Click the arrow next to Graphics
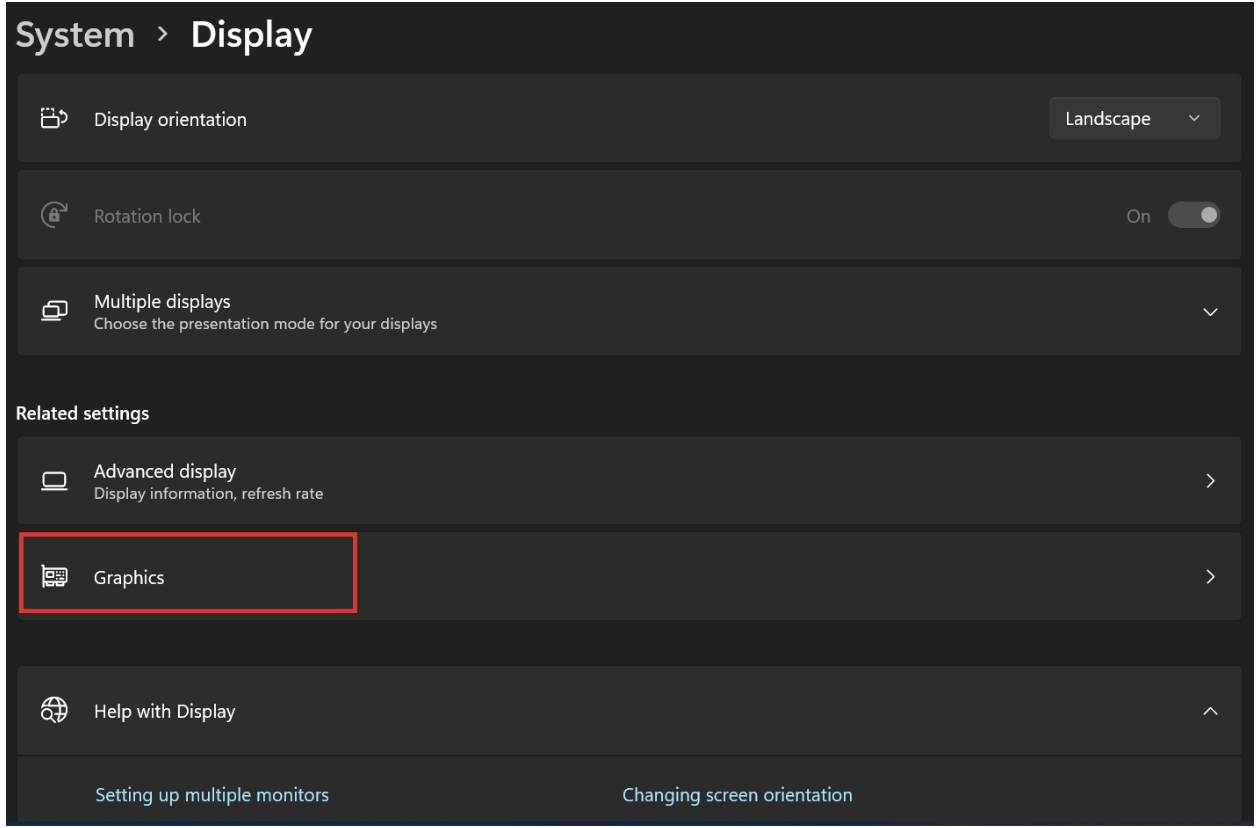Image resolution: width=1256 pixels, height=828 pixels. (1210, 577)
